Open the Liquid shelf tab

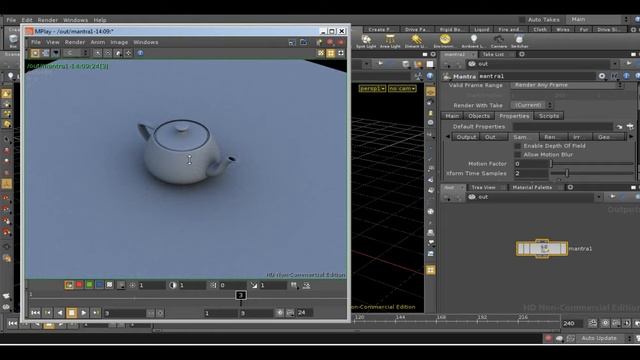pyautogui.click(x=481, y=29)
